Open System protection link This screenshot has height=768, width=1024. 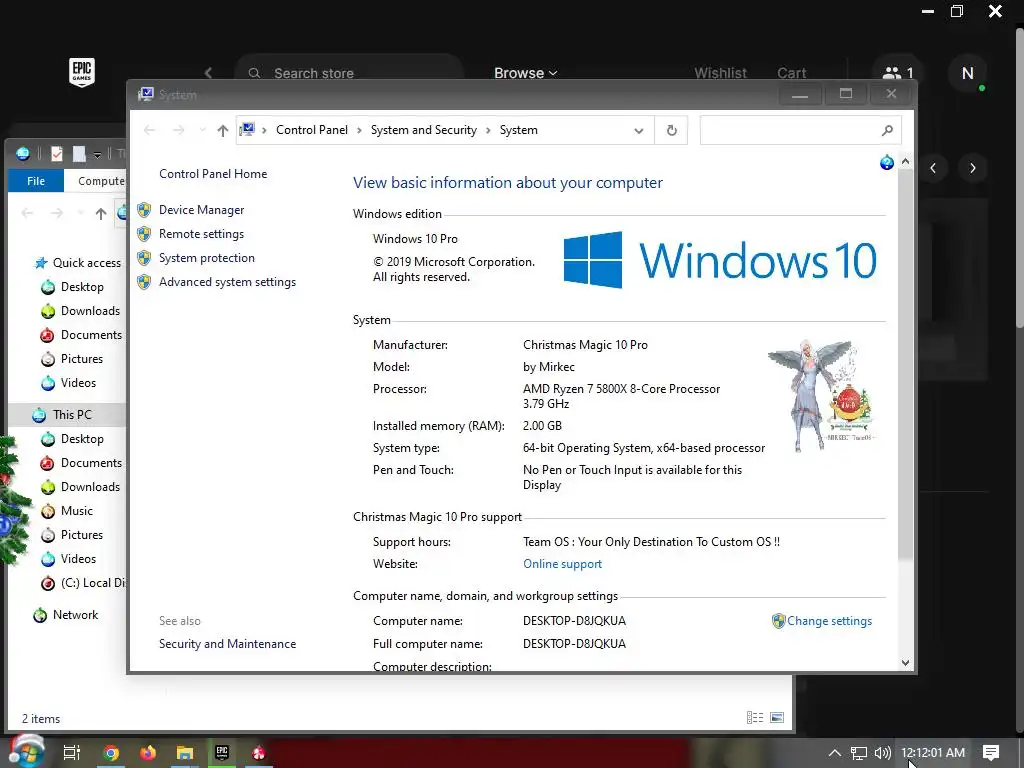pyautogui.click(x=206, y=258)
